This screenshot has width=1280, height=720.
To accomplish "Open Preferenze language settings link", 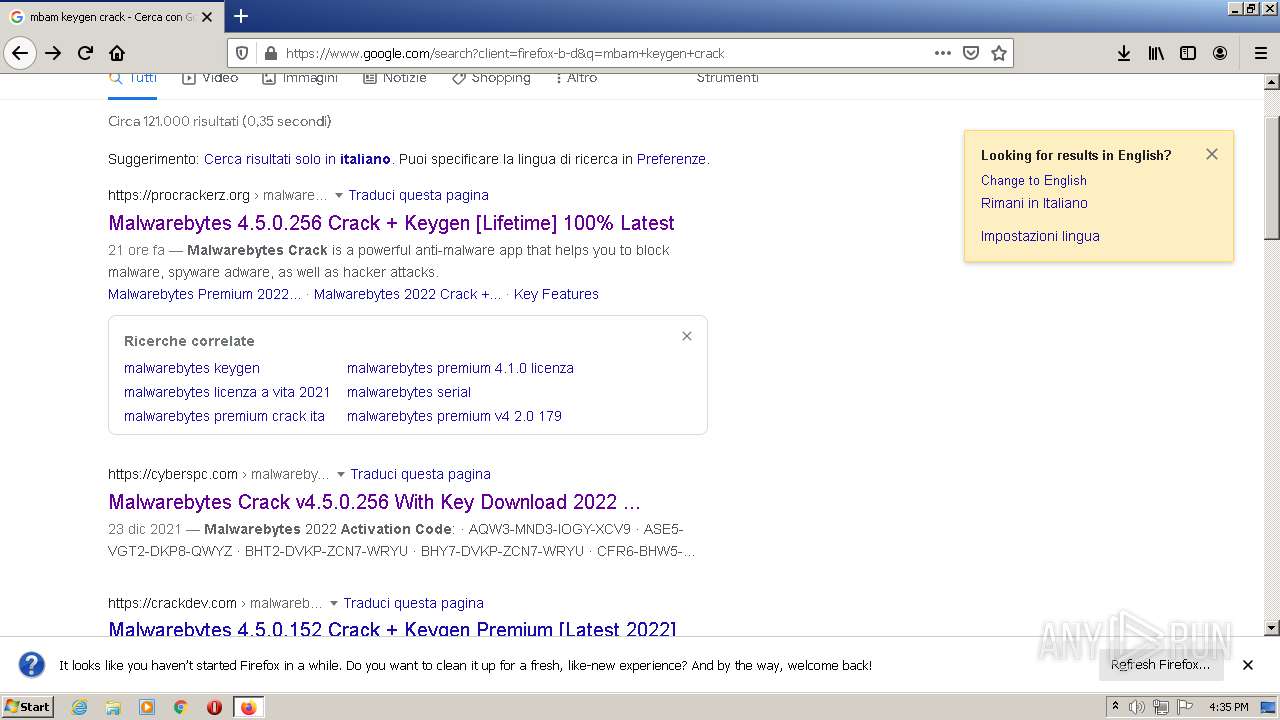I will [x=671, y=159].
